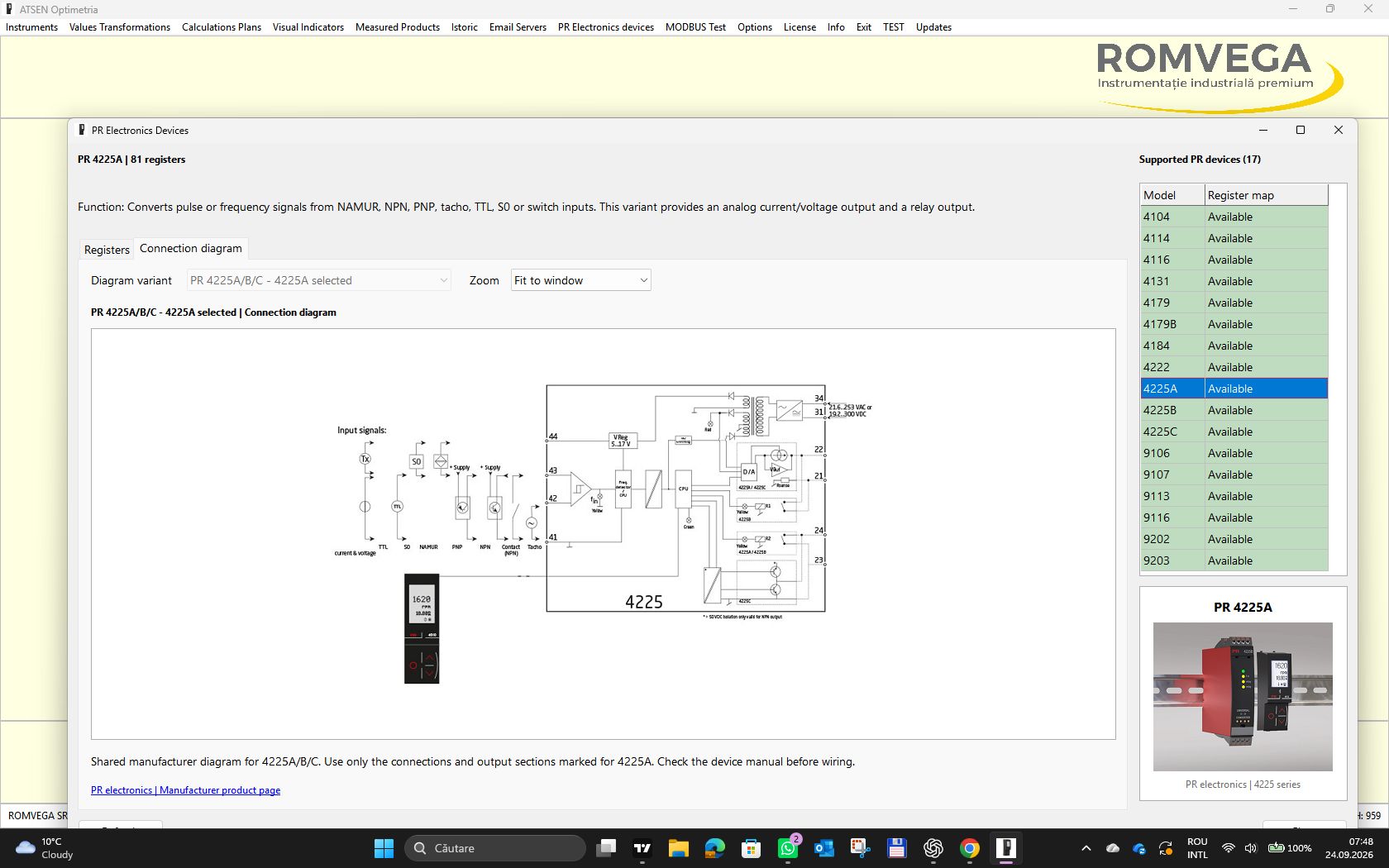The image size is (1389, 868).
Task: Select model 9116 in device list
Action: tap(1234, 517)
